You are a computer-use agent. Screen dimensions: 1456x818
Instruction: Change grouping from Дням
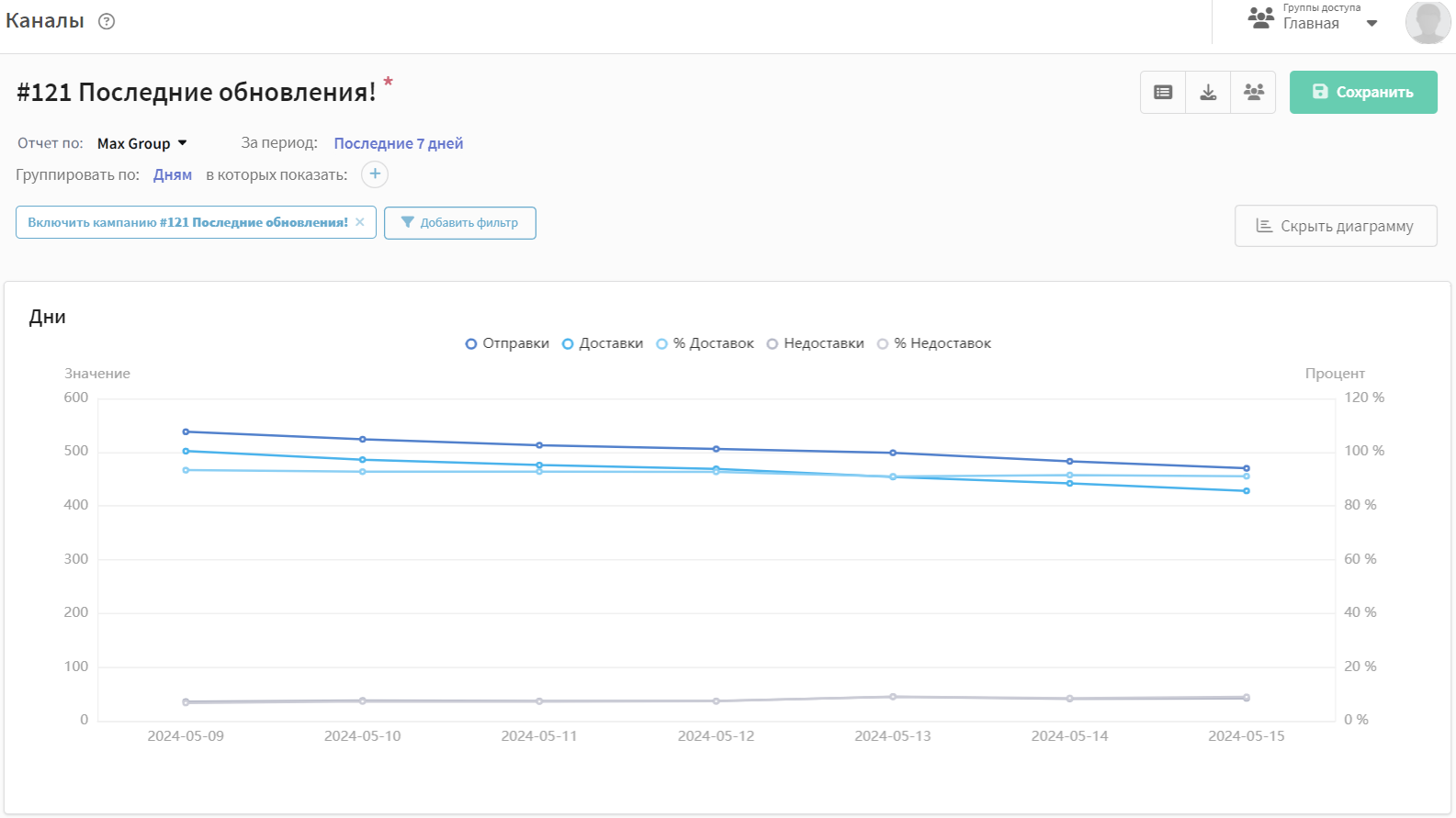pyautogui.click(x=173, y=174)
